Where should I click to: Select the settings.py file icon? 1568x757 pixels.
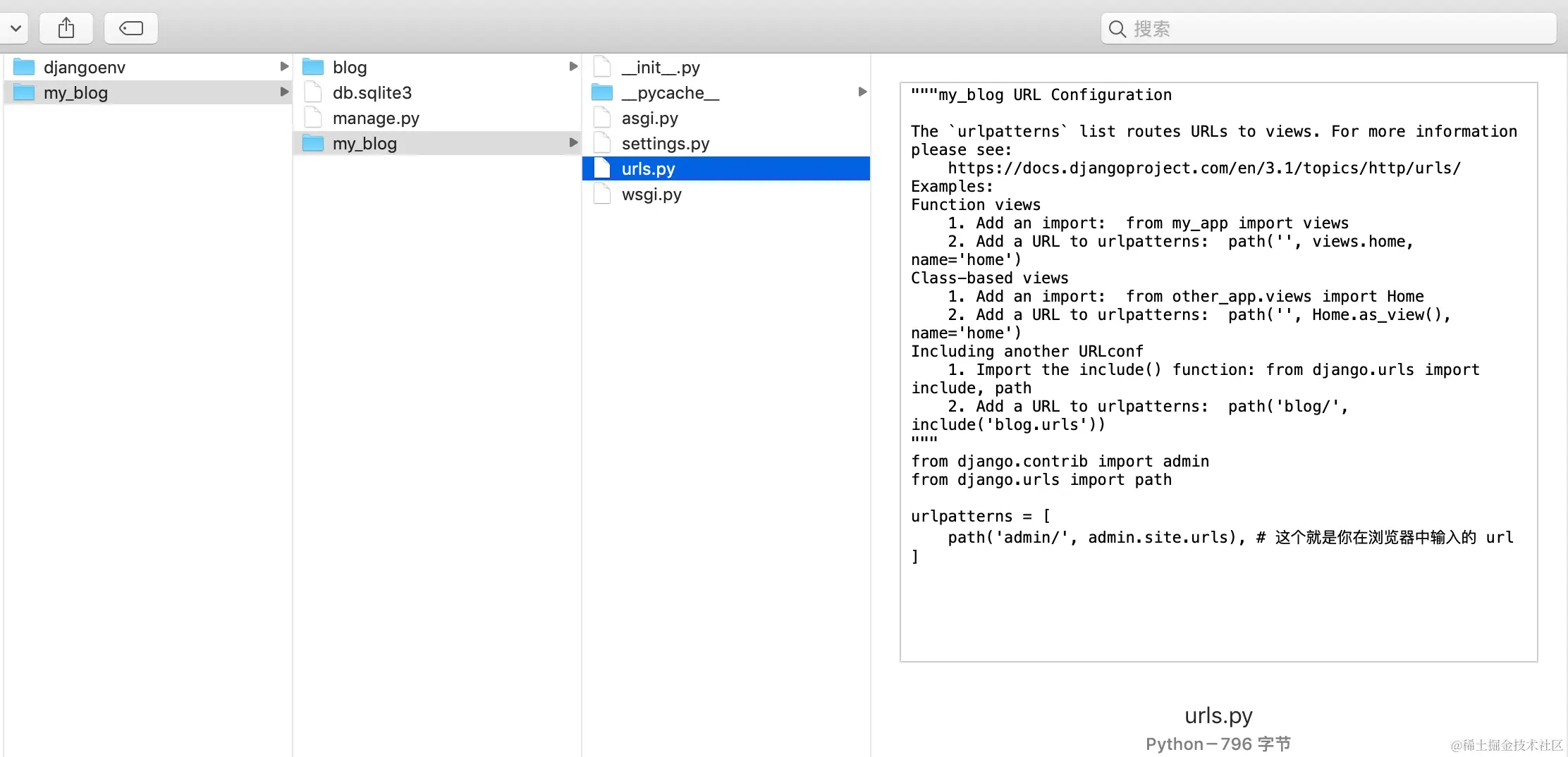click(602, 143)
